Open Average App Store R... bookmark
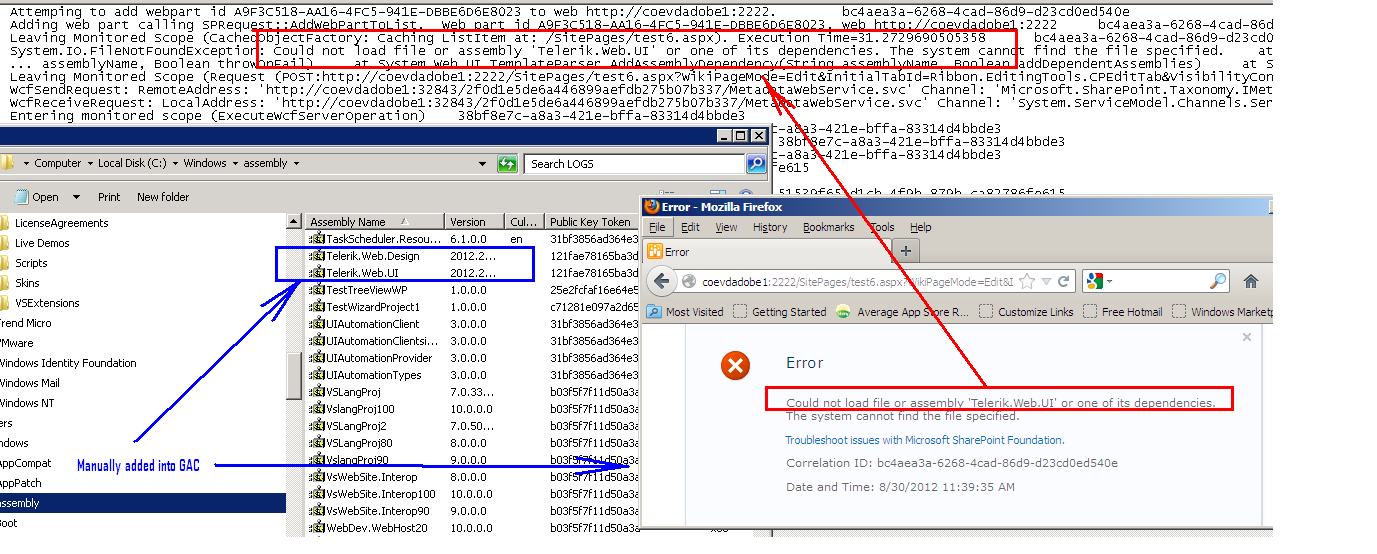The width and height of the screenshot is (1377, 554). pos(903,312)
